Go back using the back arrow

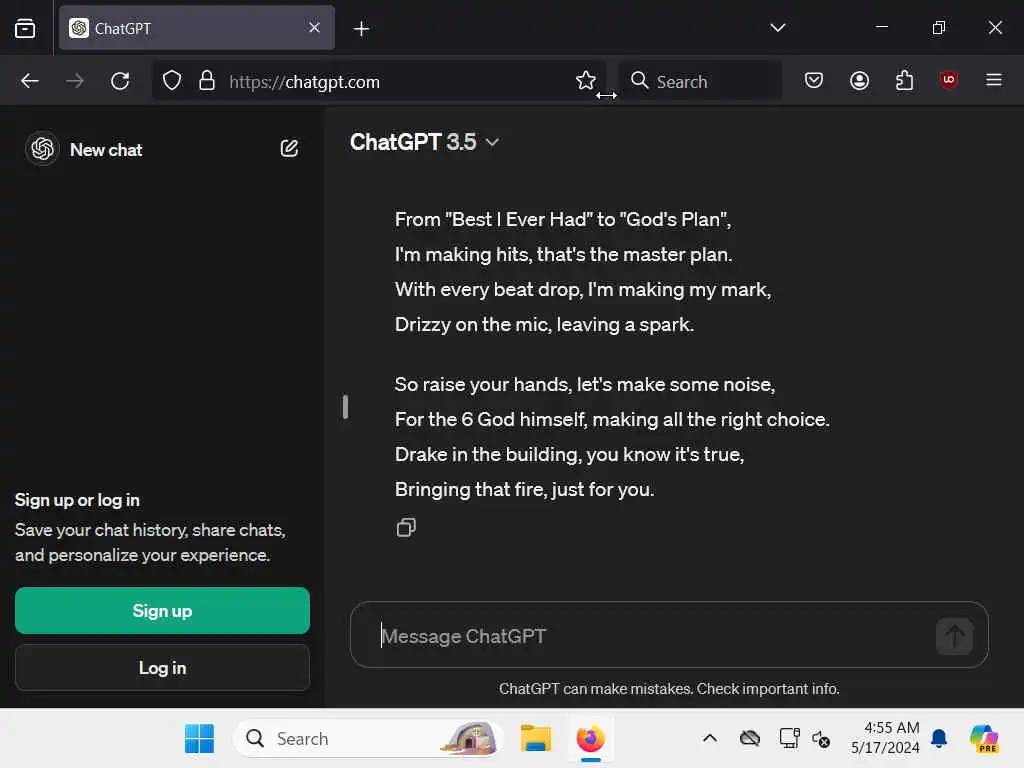tap(30, 81)
